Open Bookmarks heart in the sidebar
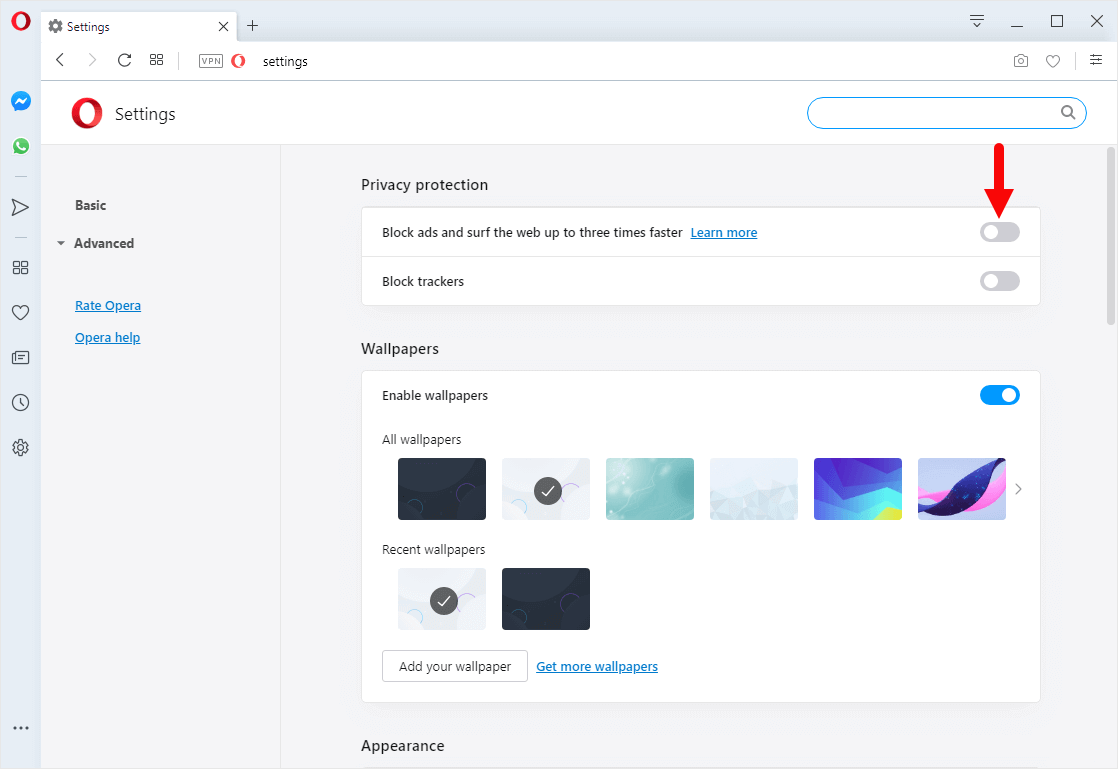Screen dimensions: 1118x769 (21, 312)
